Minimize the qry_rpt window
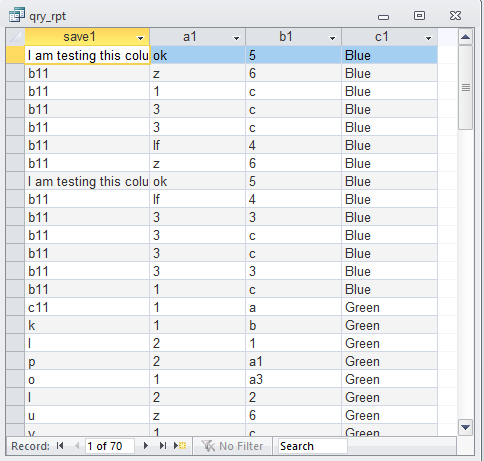Screen dimensions: 484x461 click(383, 17)
